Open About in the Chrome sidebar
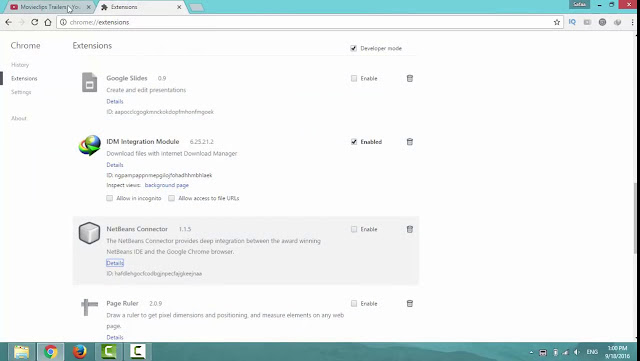Viewport: 640px width, 361px height. pyautogui.click(x=19, y=118)
